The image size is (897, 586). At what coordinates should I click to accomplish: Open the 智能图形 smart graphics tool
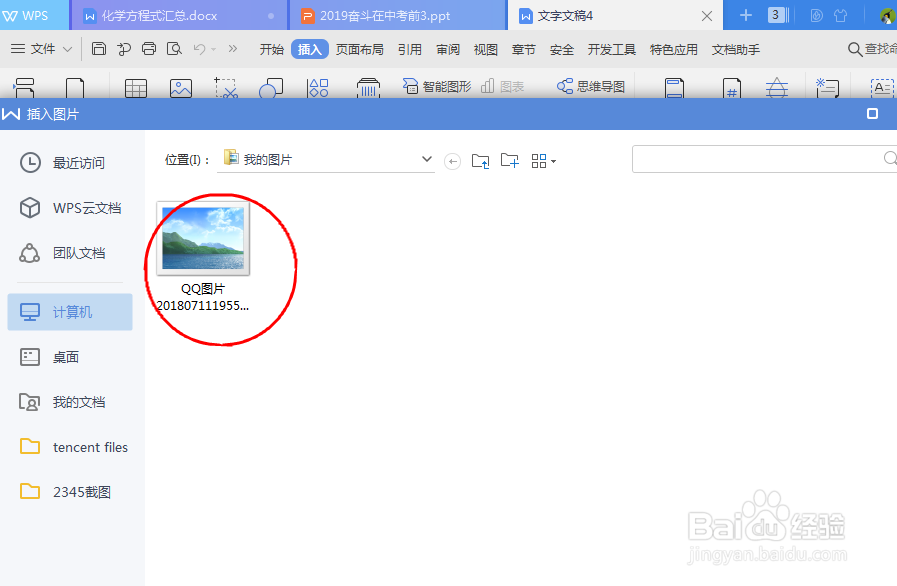pos(435,88)
